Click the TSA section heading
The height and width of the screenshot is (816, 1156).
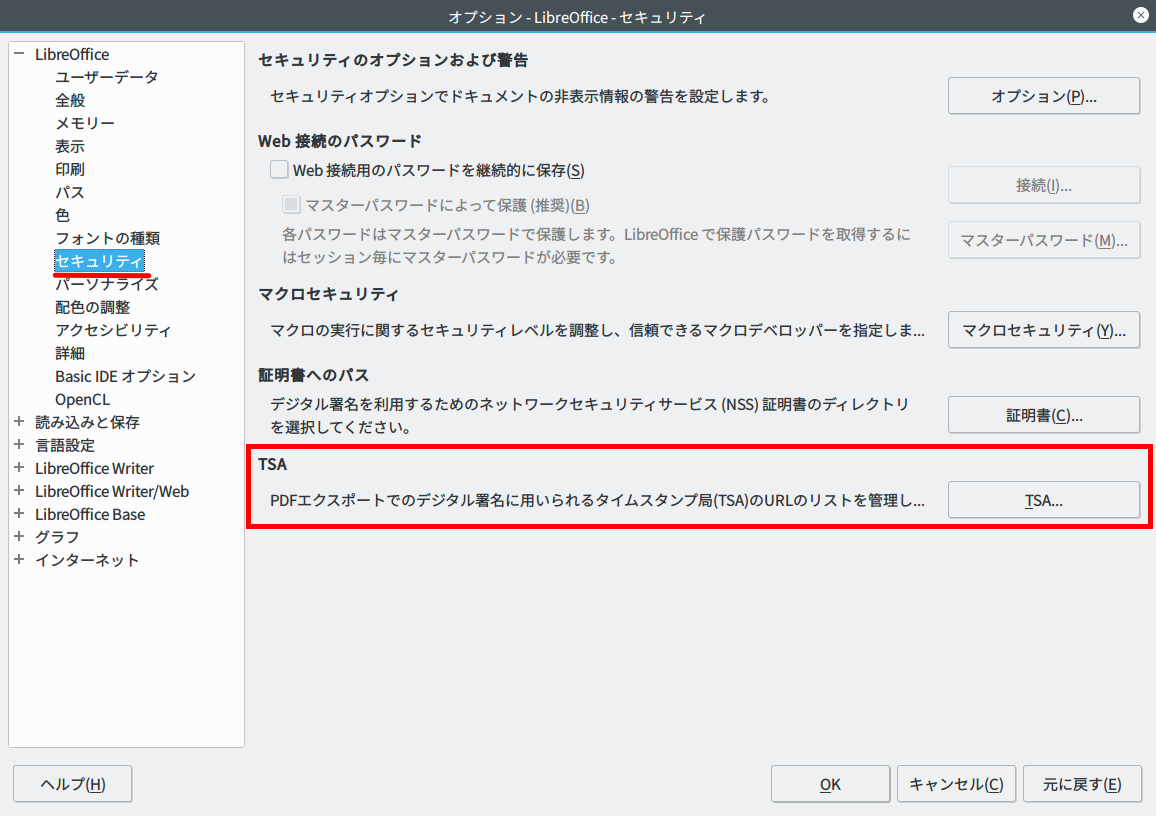[x=273, y=464]
